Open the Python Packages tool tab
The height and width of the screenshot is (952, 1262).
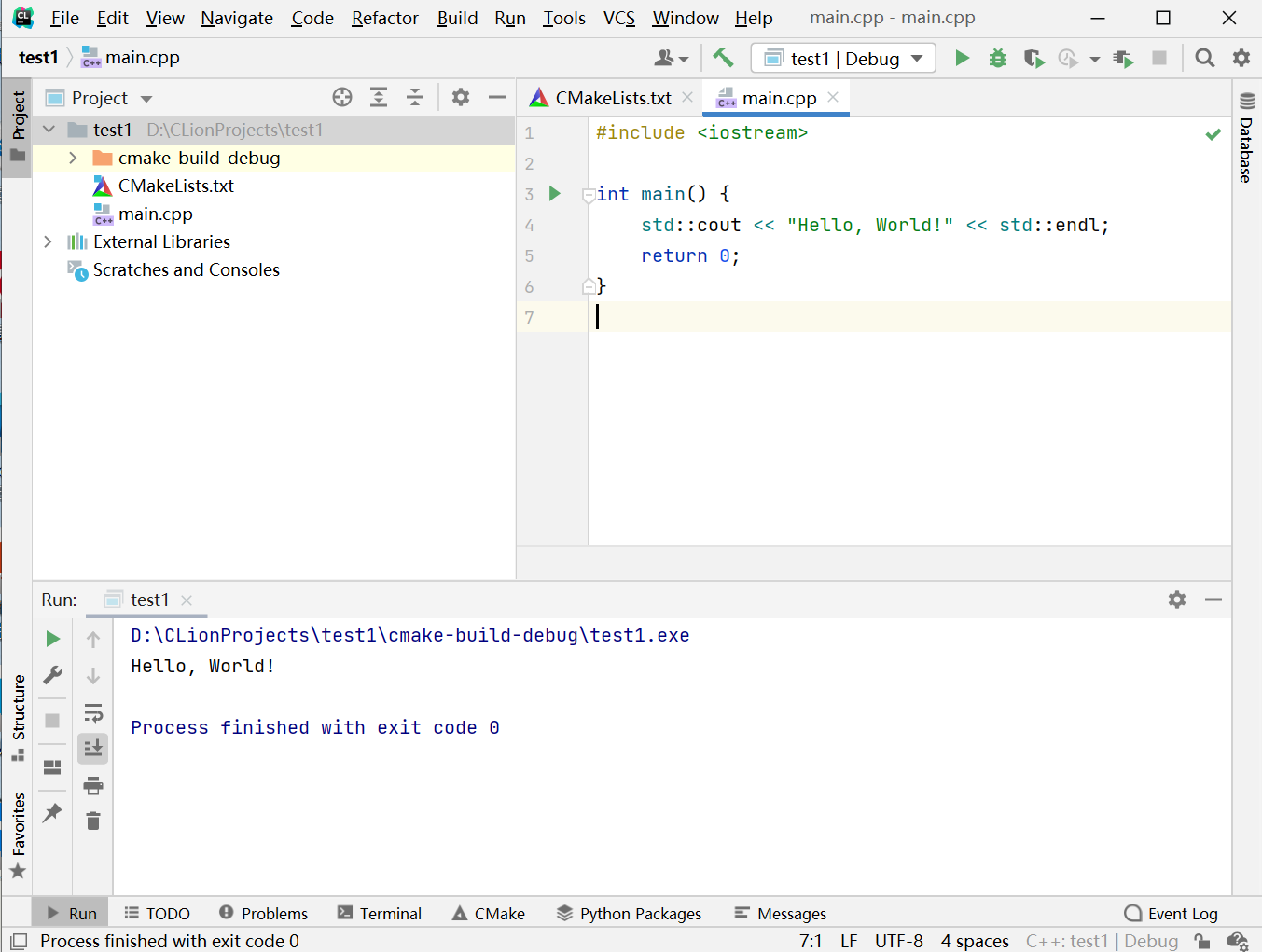[629, 914]
